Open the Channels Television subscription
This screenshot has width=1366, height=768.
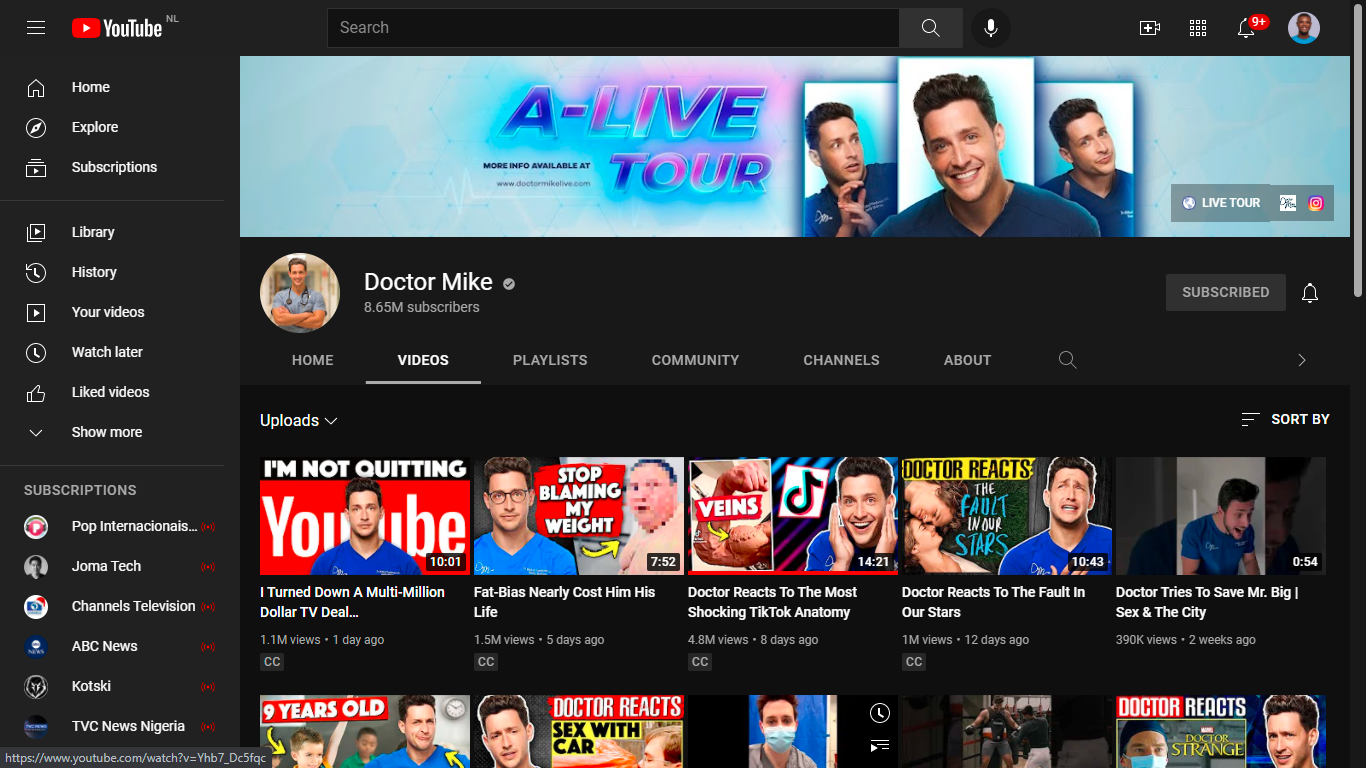(x=112, y=606)
